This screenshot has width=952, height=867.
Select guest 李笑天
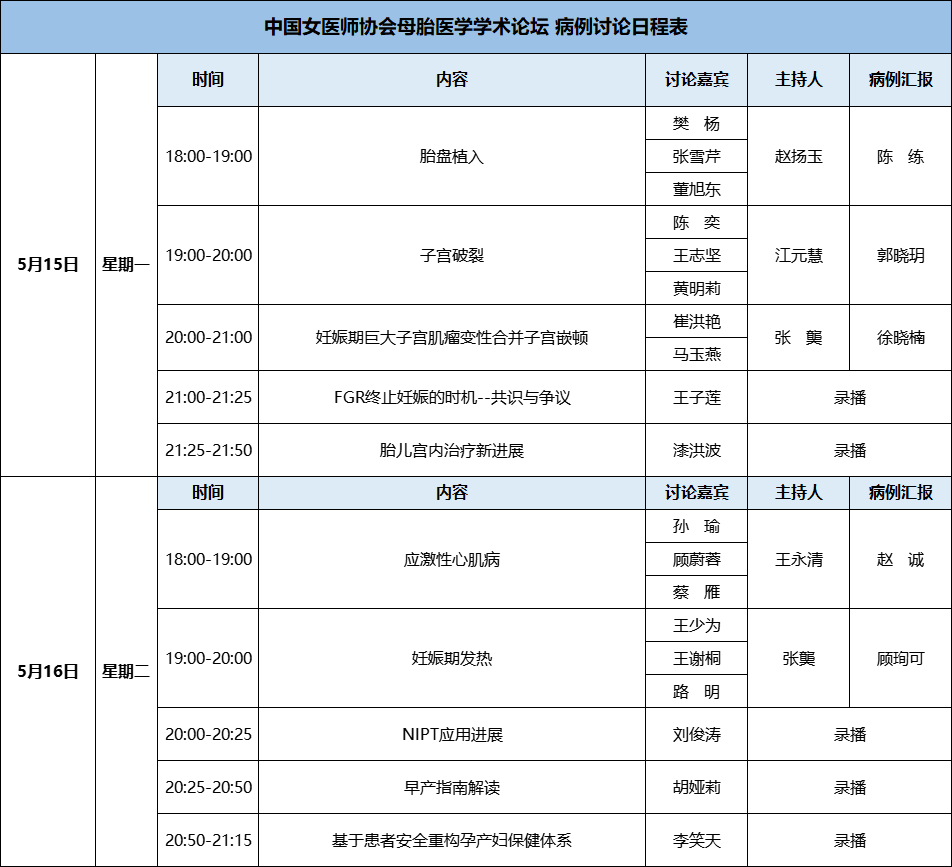coord(696,840)
